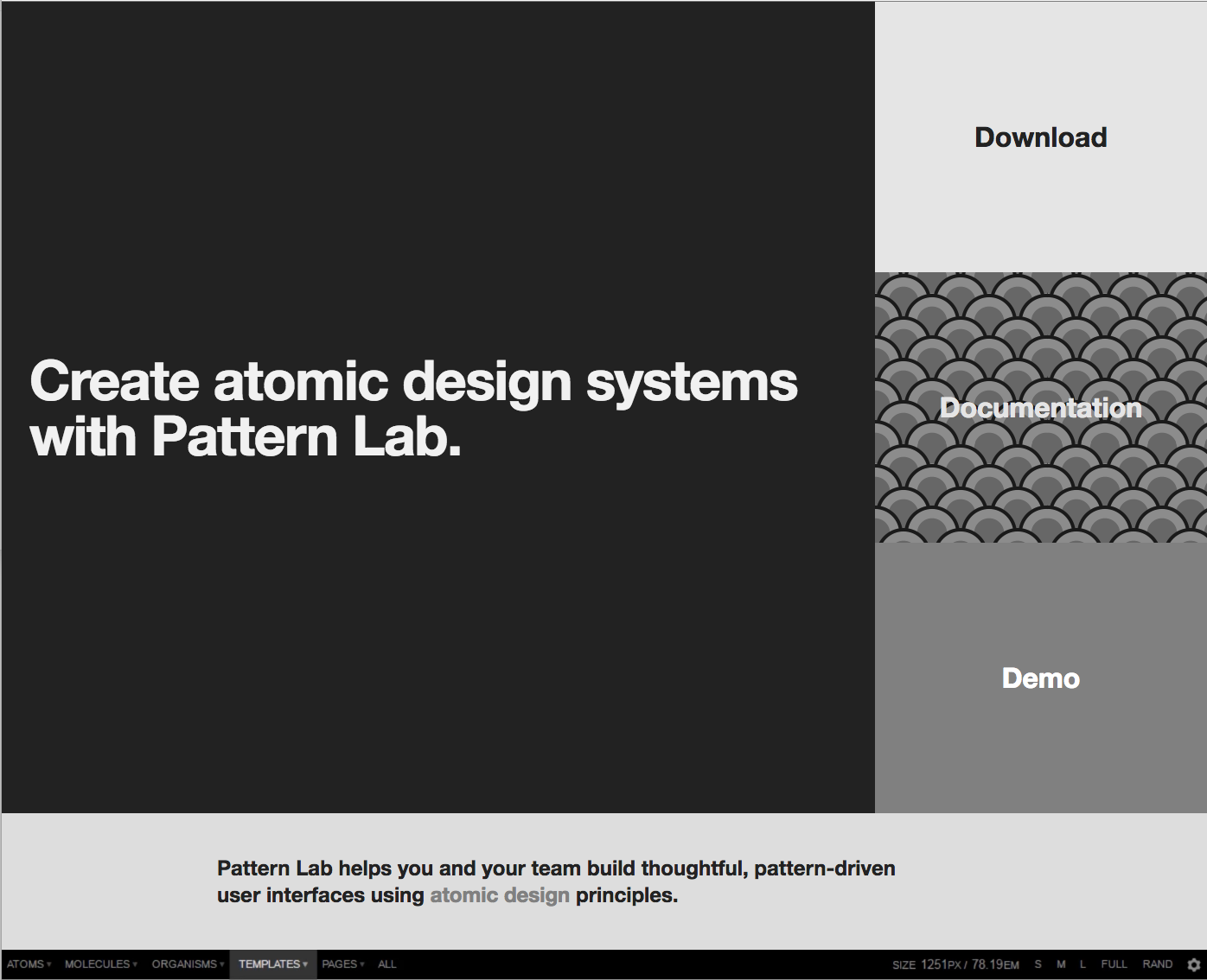Follow the atomic design link

pos(500,895)
